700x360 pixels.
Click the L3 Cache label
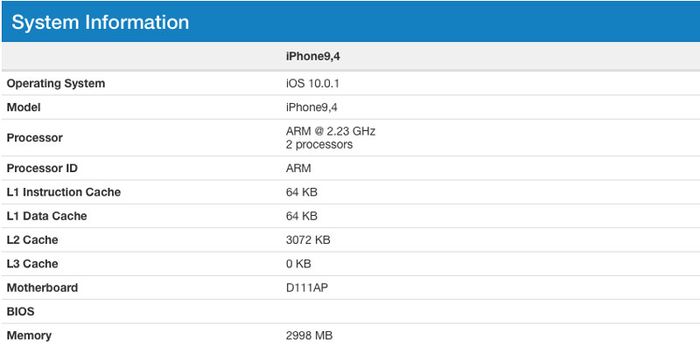32,264
